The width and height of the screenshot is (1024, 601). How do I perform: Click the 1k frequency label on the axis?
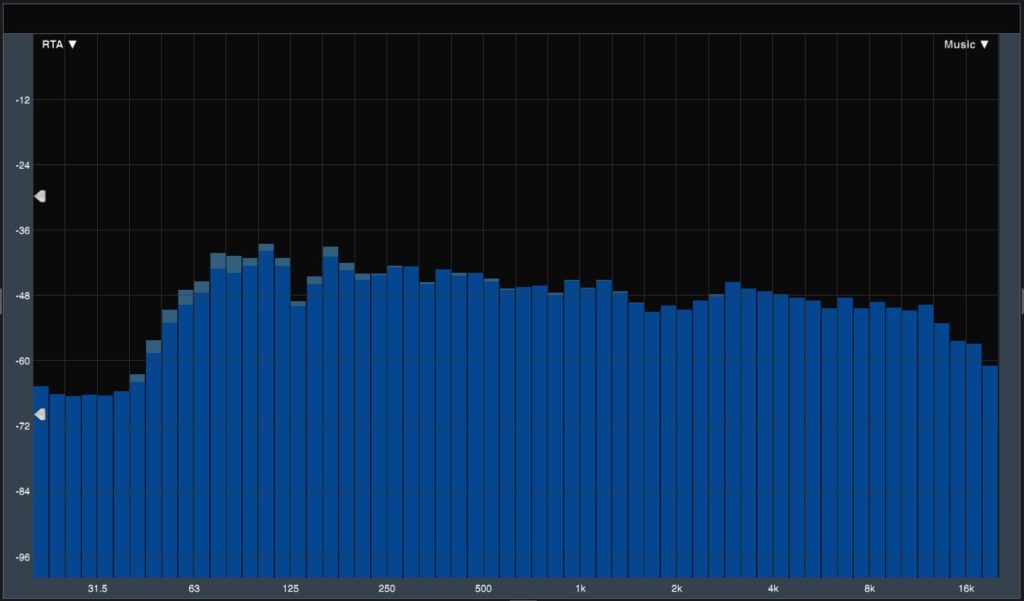click(x=580, y=588)
